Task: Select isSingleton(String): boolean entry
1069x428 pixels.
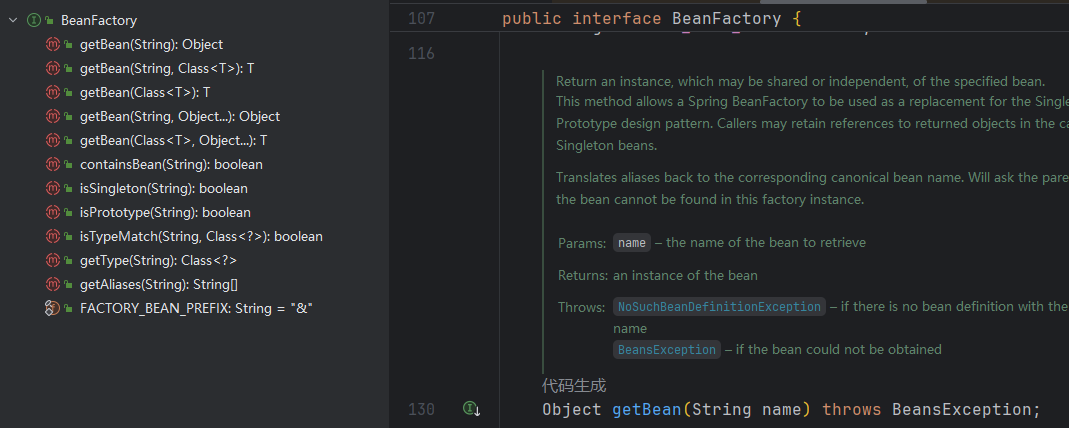Action: (164, 188)
